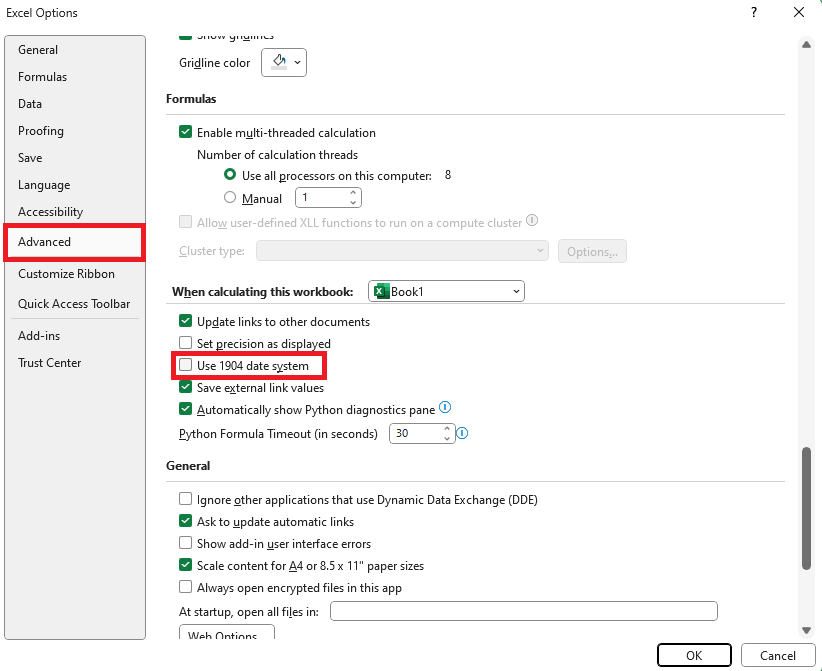
Task: Open the Proofing category
Action: click(74, 131)
